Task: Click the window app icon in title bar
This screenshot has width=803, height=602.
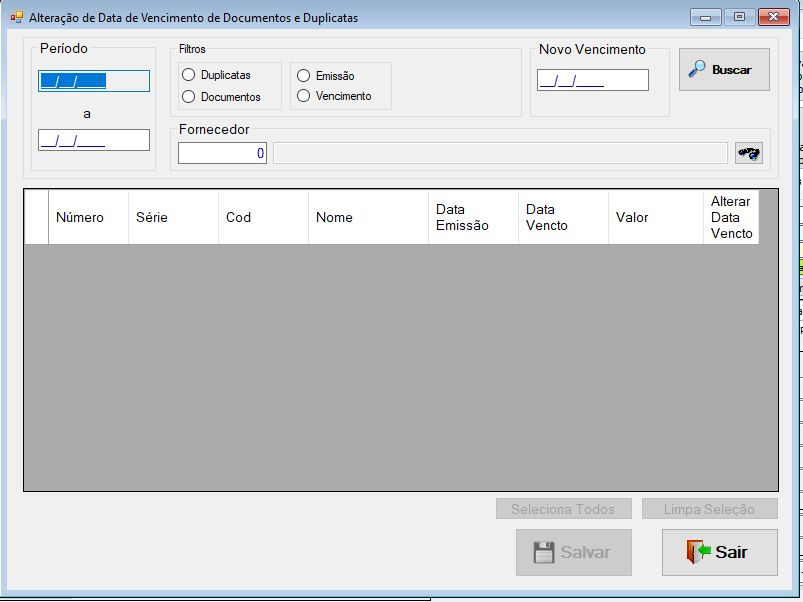Action: click(17, 17)
